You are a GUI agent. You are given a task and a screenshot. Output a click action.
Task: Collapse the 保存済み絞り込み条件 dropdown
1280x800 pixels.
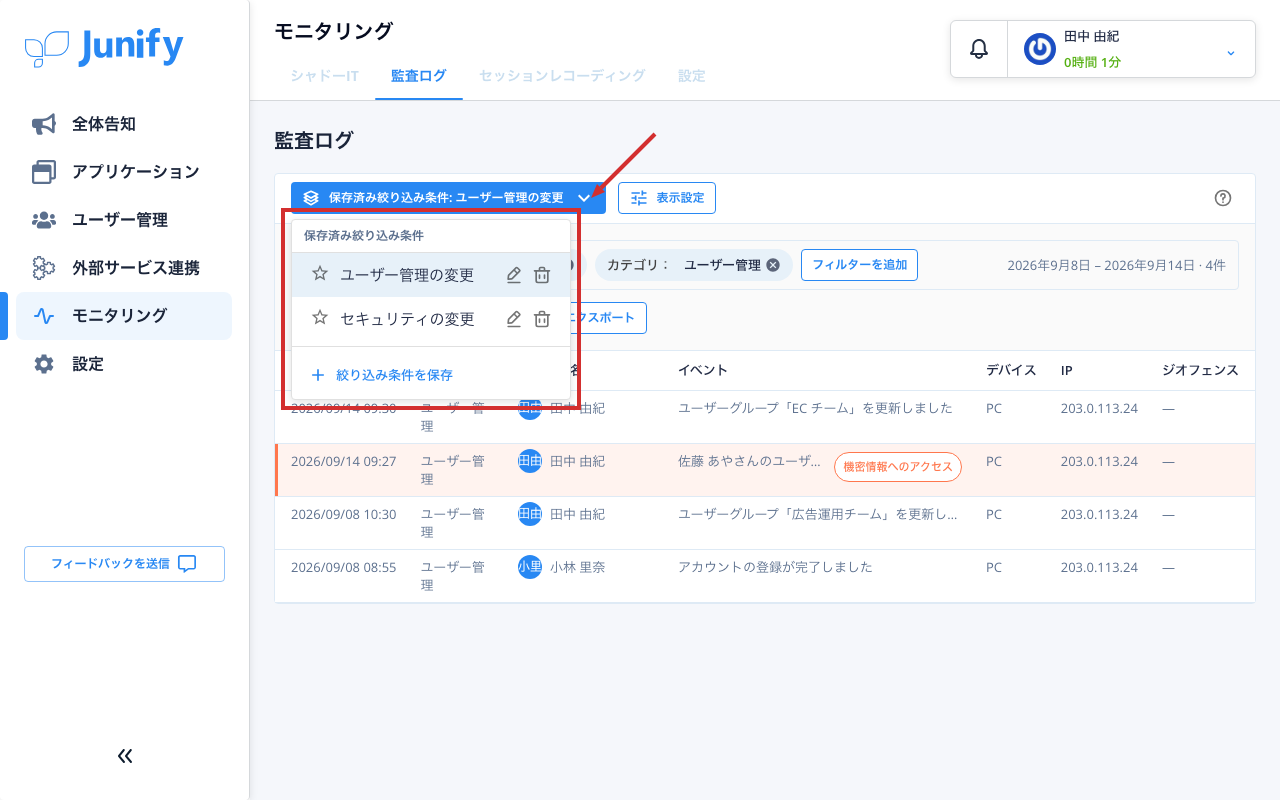click(x=448, y=198)
